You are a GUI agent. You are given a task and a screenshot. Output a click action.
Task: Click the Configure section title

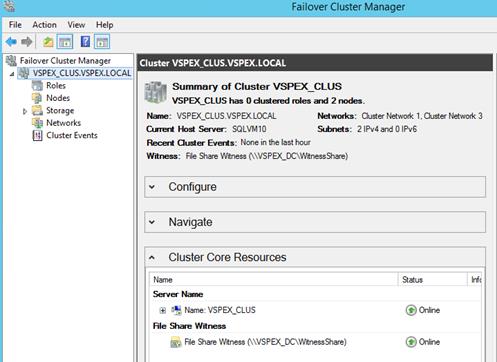192,187
